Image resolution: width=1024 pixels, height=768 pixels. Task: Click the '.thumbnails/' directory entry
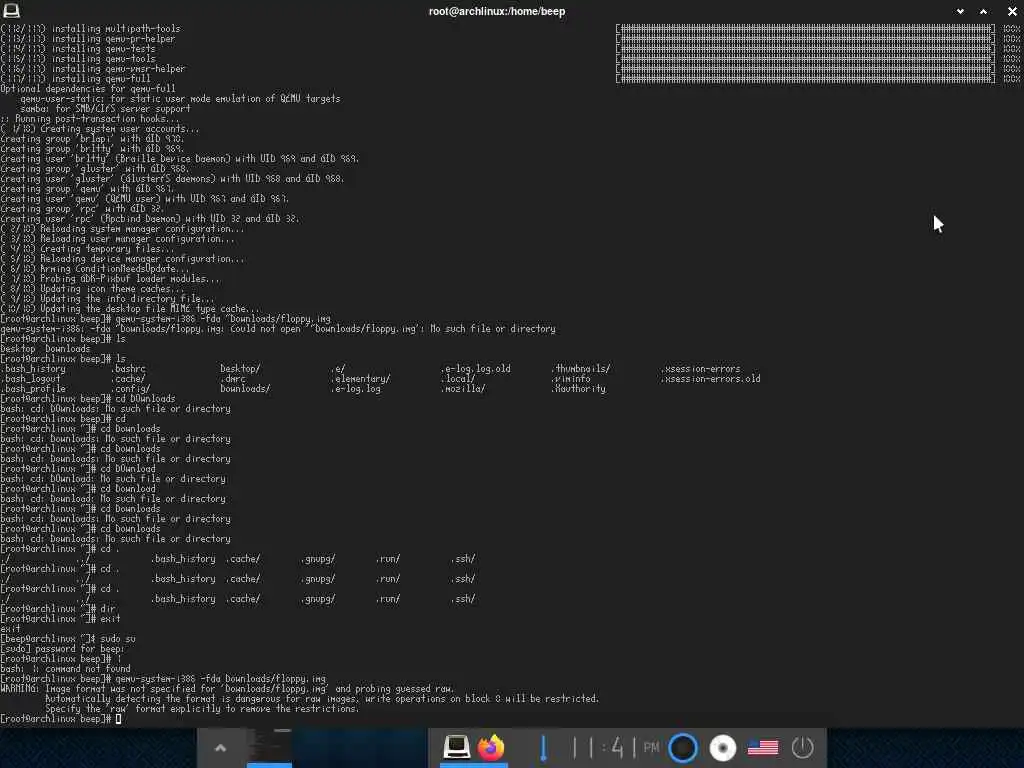coord(581,369)
